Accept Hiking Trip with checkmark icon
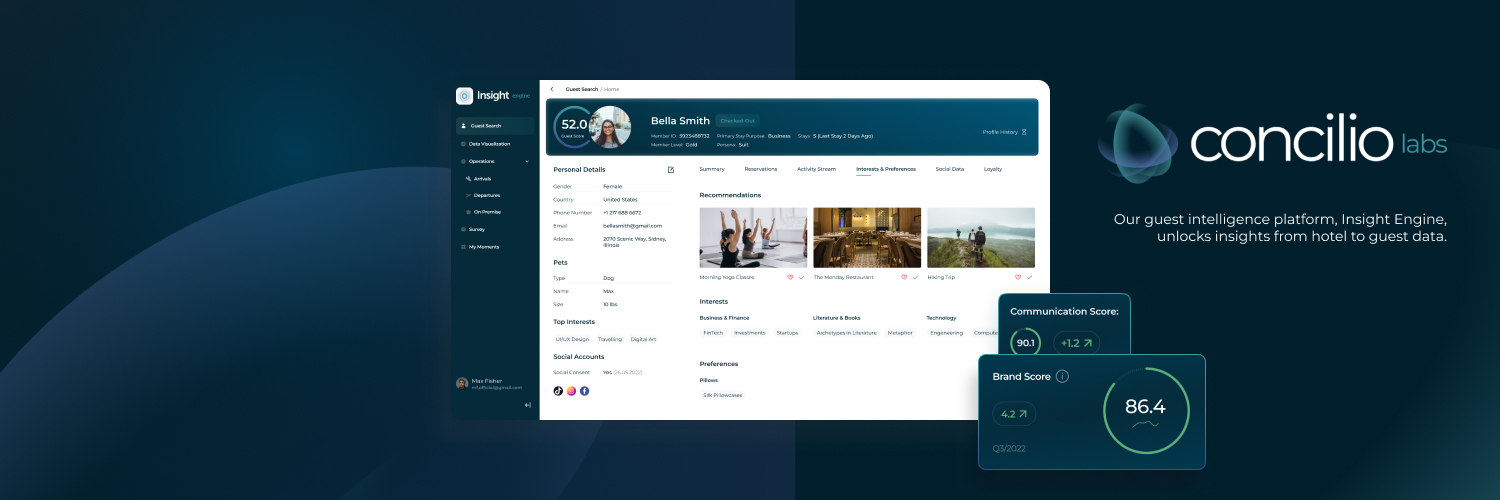This screenshot has width=1500, height=500. 1030,277
